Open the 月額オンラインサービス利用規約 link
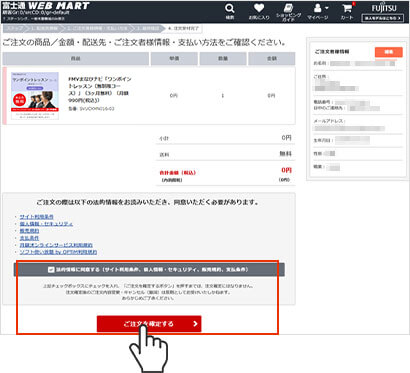This screenshot has width=410, height=373. pos(56,245)
